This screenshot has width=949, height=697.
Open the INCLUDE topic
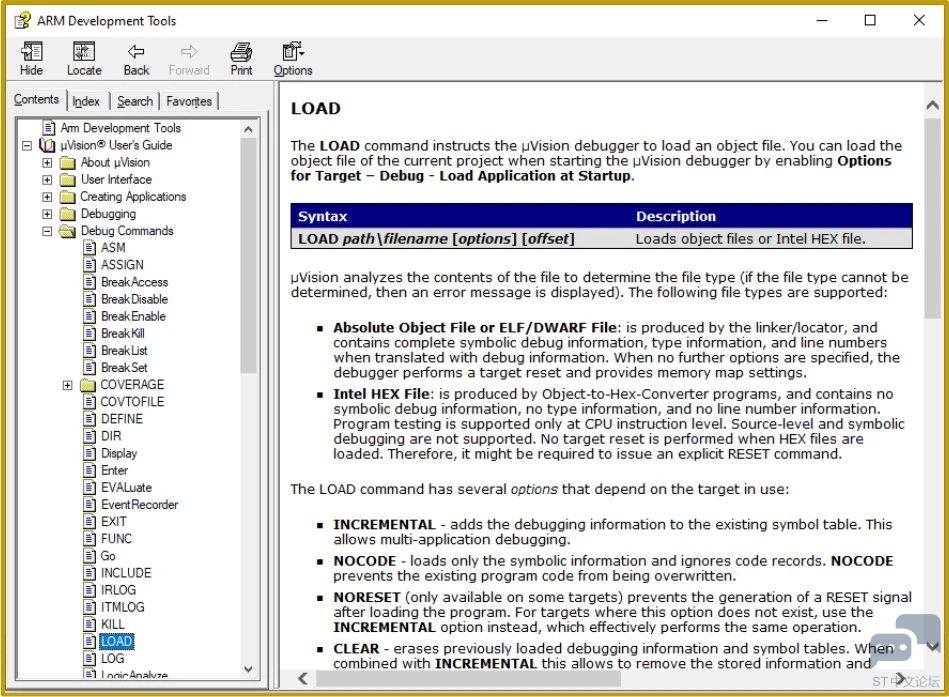point(126,573)
